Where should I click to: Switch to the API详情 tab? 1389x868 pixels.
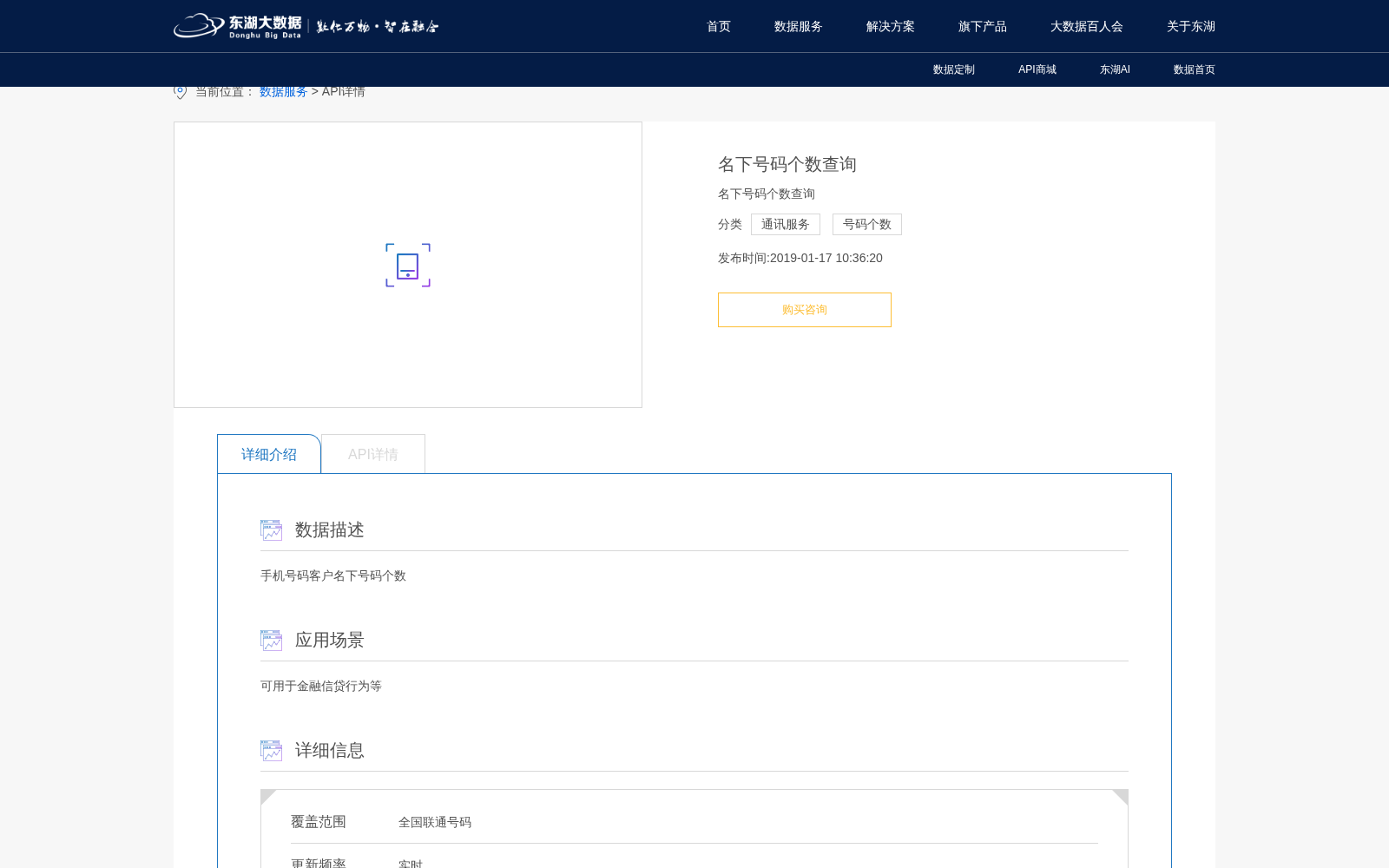tap(373, 454)
